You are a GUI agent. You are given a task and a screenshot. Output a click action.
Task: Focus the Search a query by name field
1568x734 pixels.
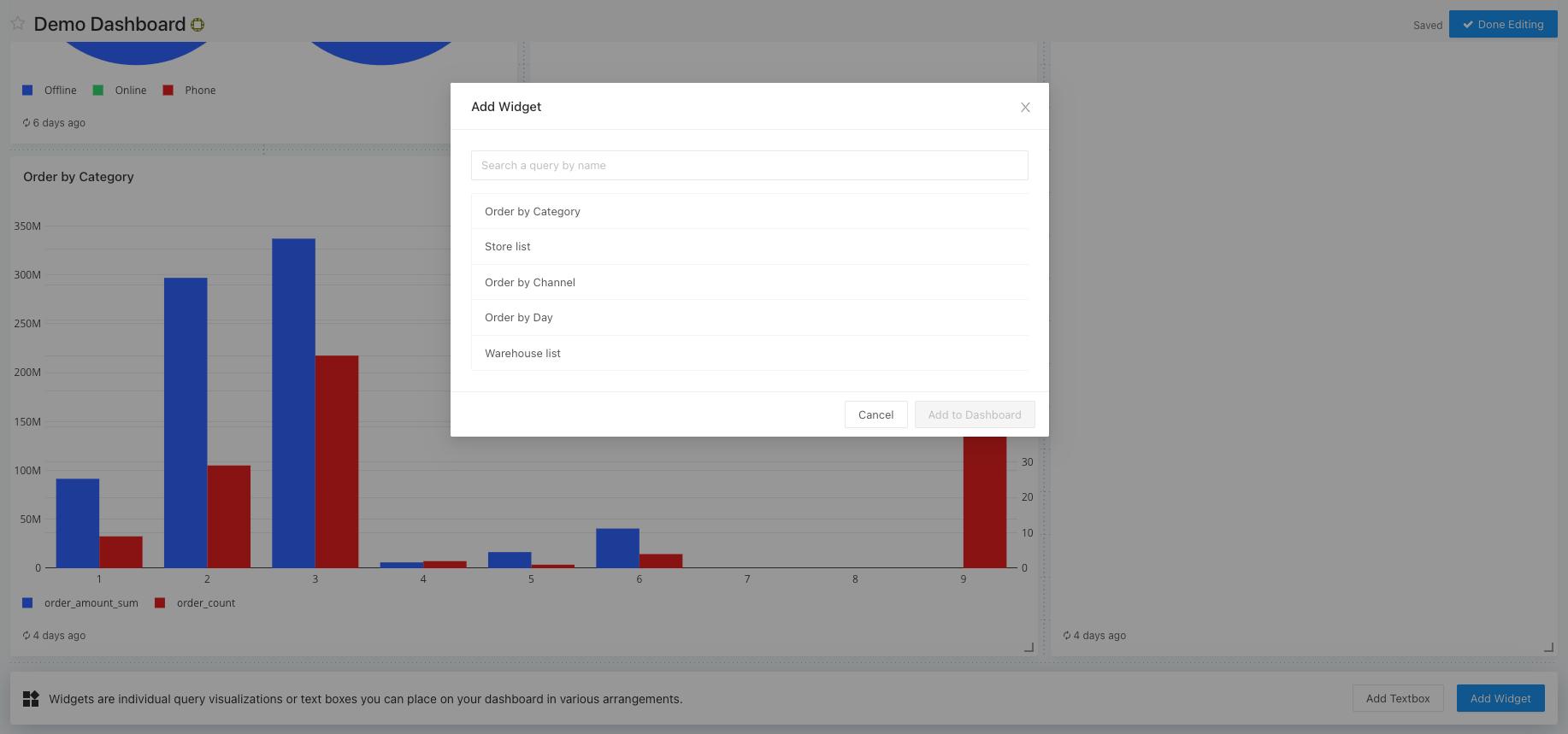coord(749,166)
